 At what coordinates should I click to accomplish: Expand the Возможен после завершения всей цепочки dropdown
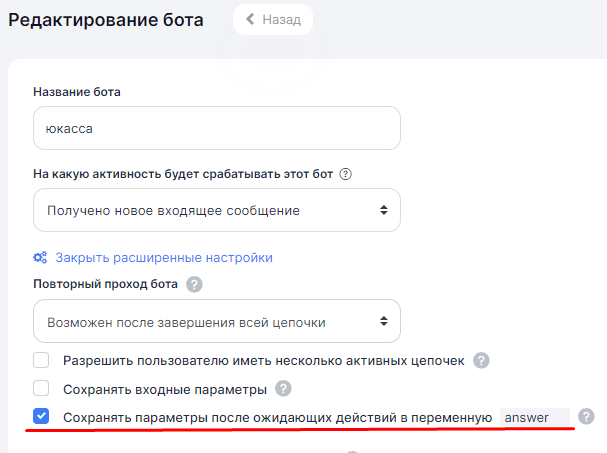[x=217, y=321]
